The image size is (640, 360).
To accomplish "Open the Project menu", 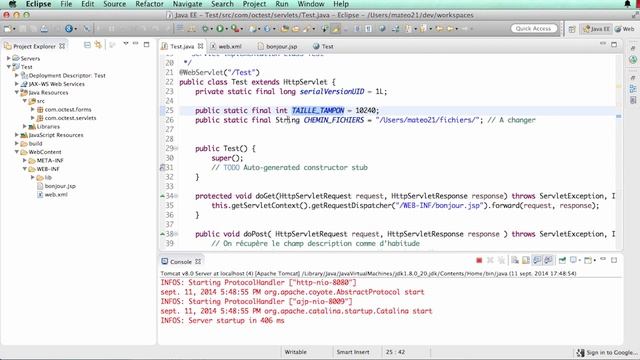I will (x=254, y=4).
